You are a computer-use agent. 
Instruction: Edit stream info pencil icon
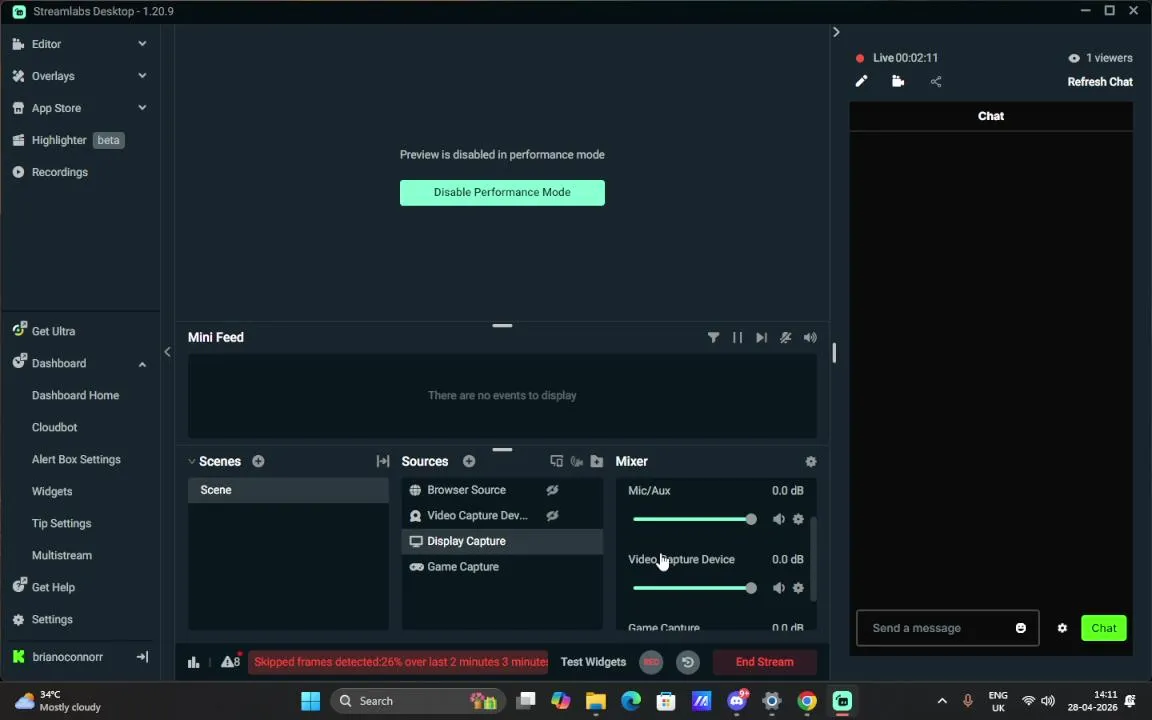click(x=861, y=82)
